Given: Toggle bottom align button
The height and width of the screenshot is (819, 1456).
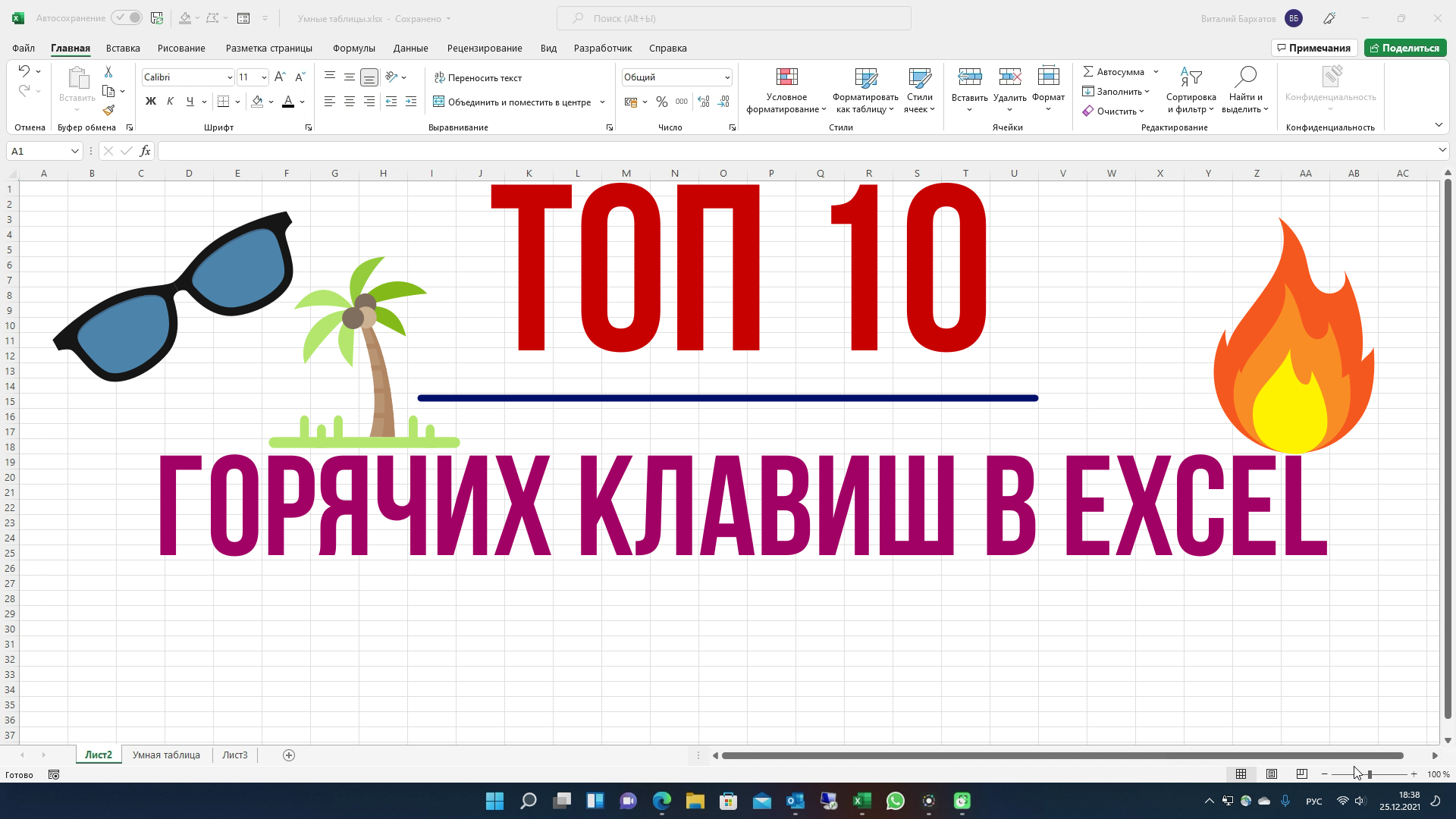Looking at the screenshot, I should (x=369, y=77).
